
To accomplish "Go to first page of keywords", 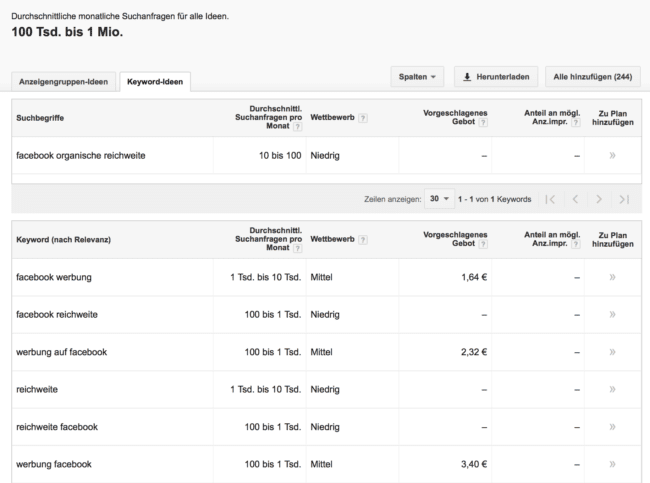I will pos(550,199).
